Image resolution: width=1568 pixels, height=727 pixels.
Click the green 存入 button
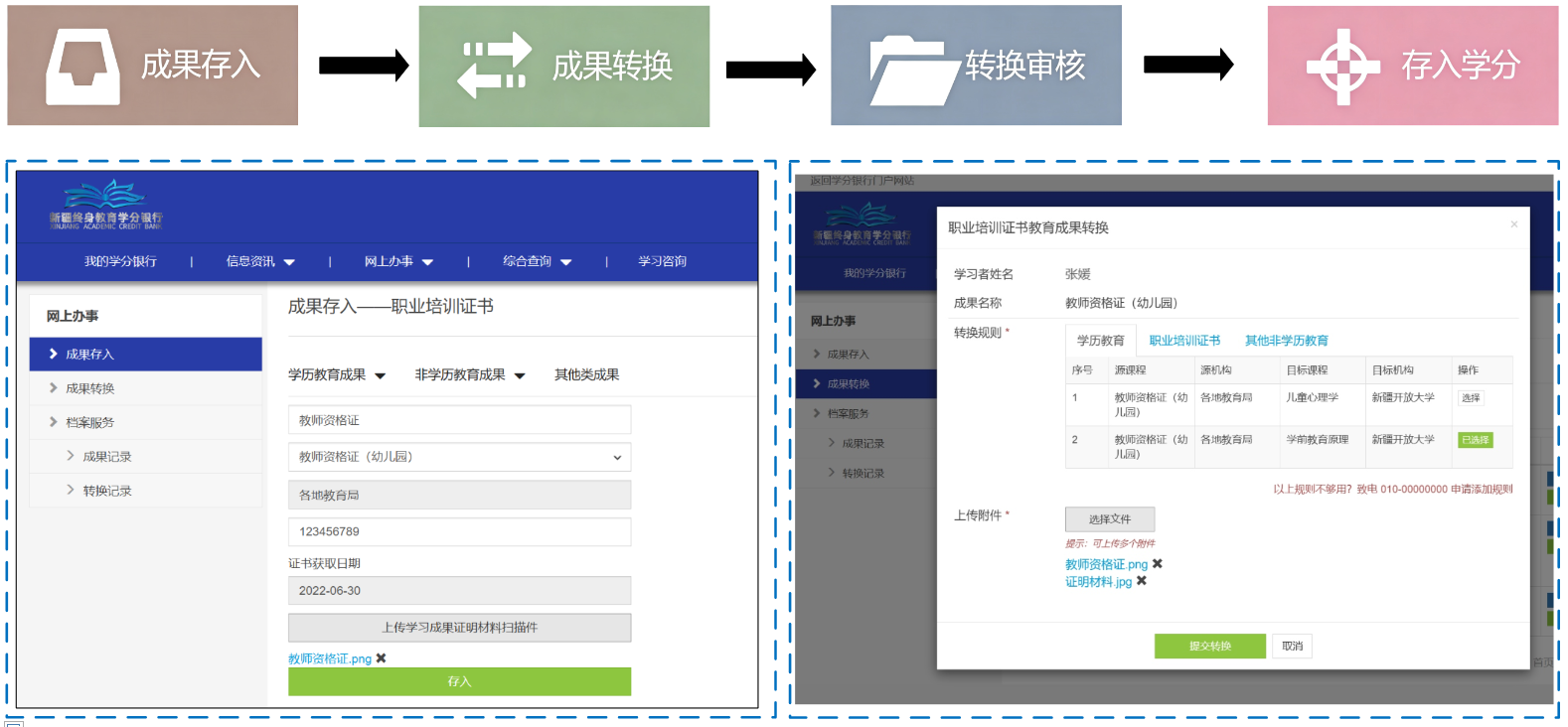[459, 681]
